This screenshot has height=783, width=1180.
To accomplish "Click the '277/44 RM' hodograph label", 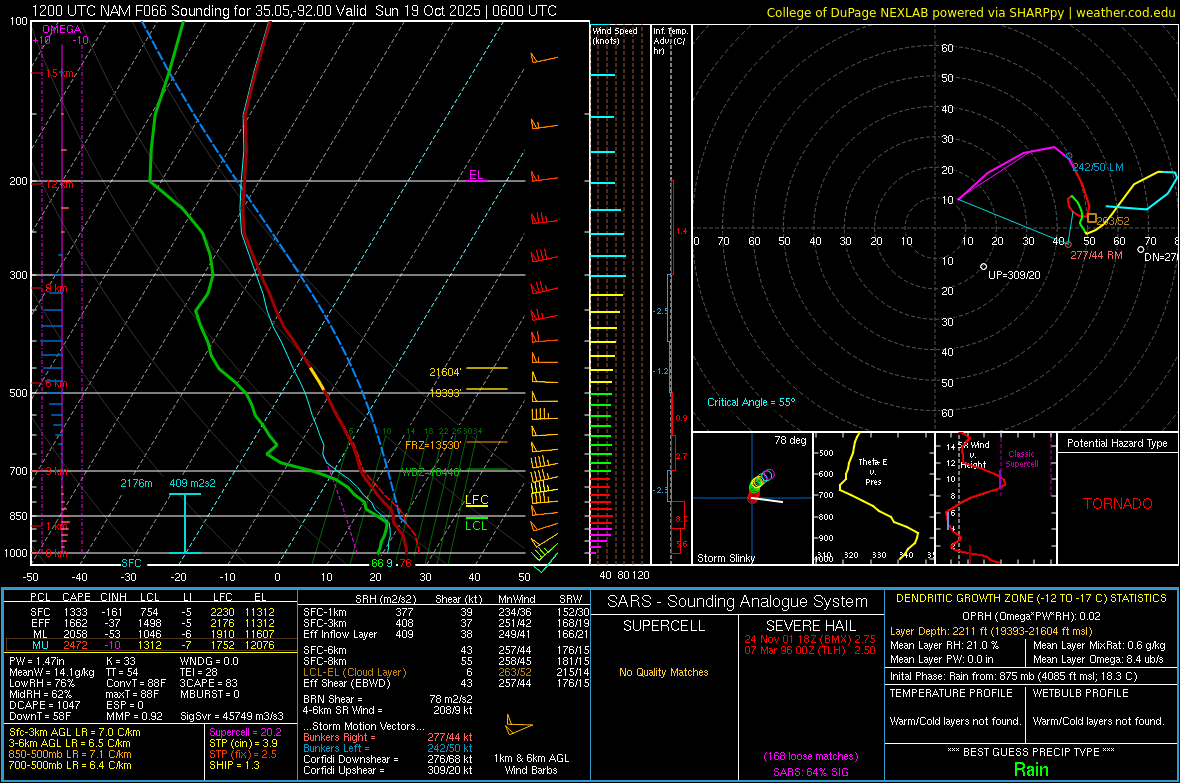I will (1096, 255).
